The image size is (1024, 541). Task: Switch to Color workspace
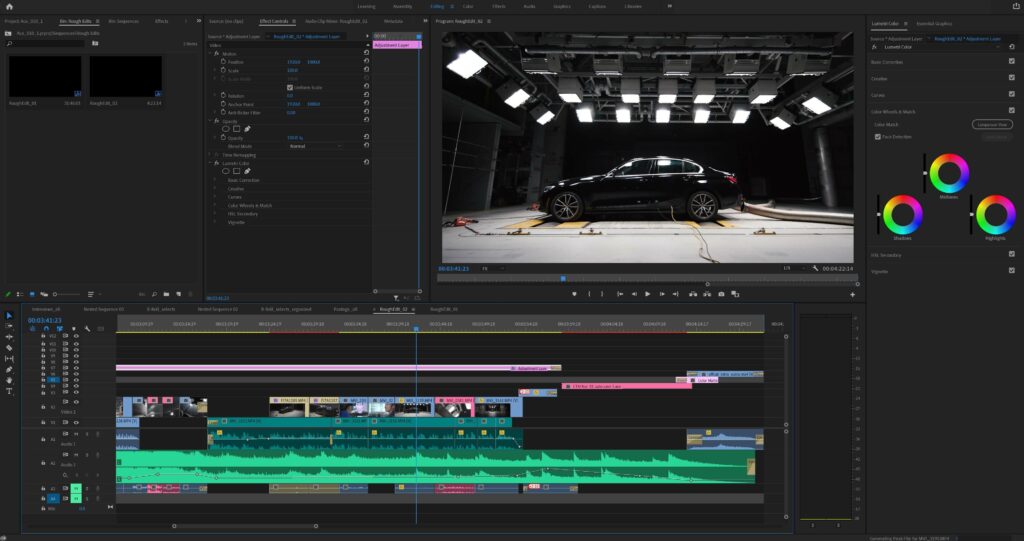(468, 7)
